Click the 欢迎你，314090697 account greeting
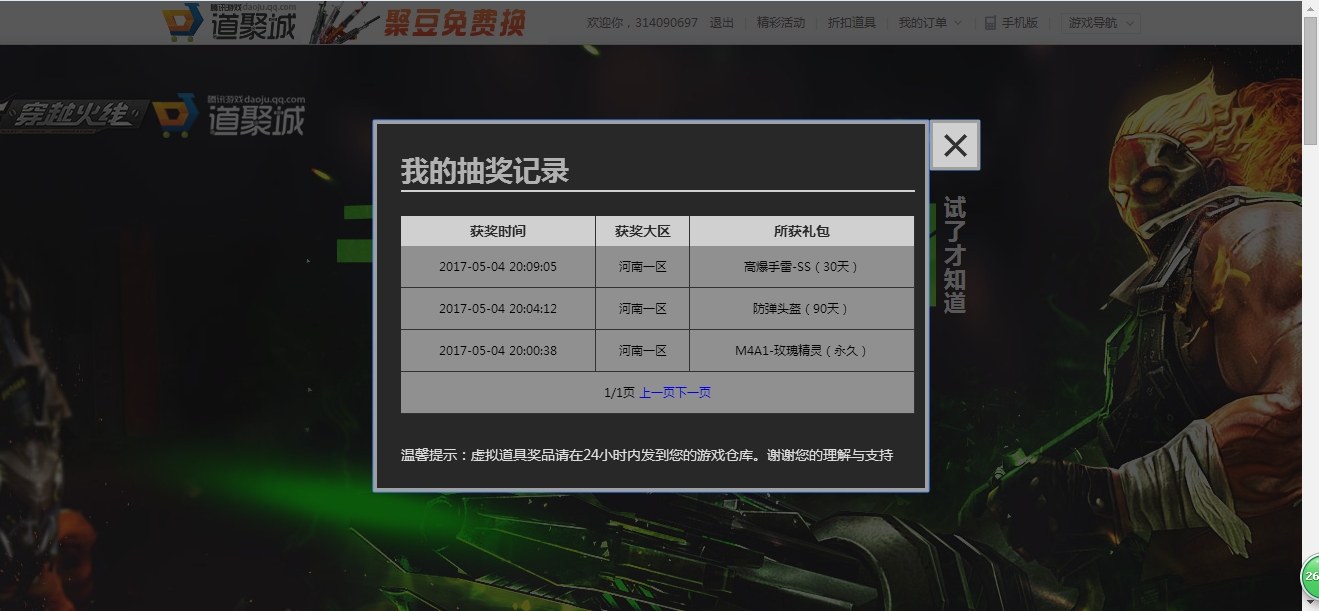 pos(642,22)
